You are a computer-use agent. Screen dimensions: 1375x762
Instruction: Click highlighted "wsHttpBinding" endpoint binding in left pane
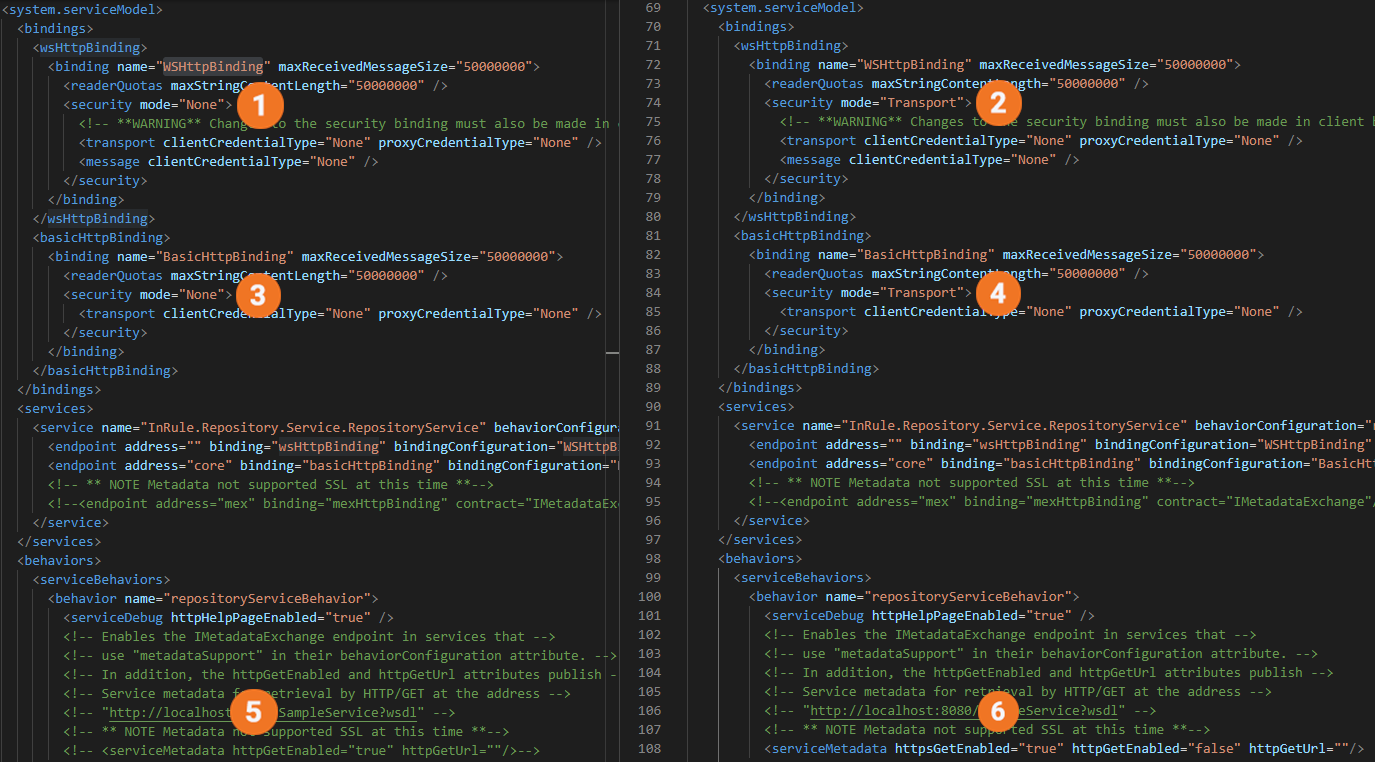[x=328, y=447]
